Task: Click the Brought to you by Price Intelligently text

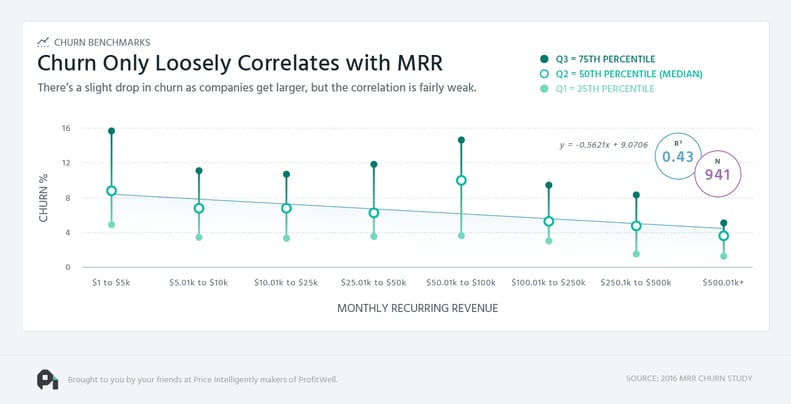Action: [203, 379]
